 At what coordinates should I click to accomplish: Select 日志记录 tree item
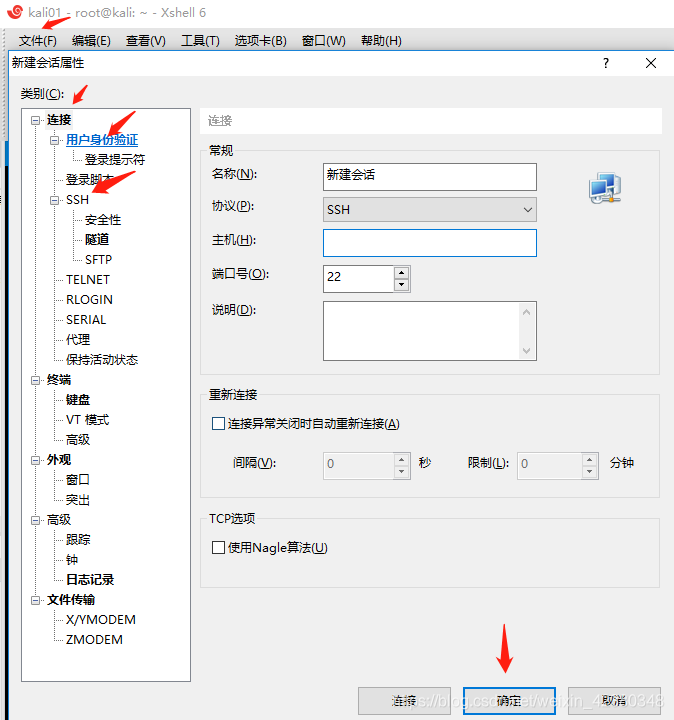point(90,579)
